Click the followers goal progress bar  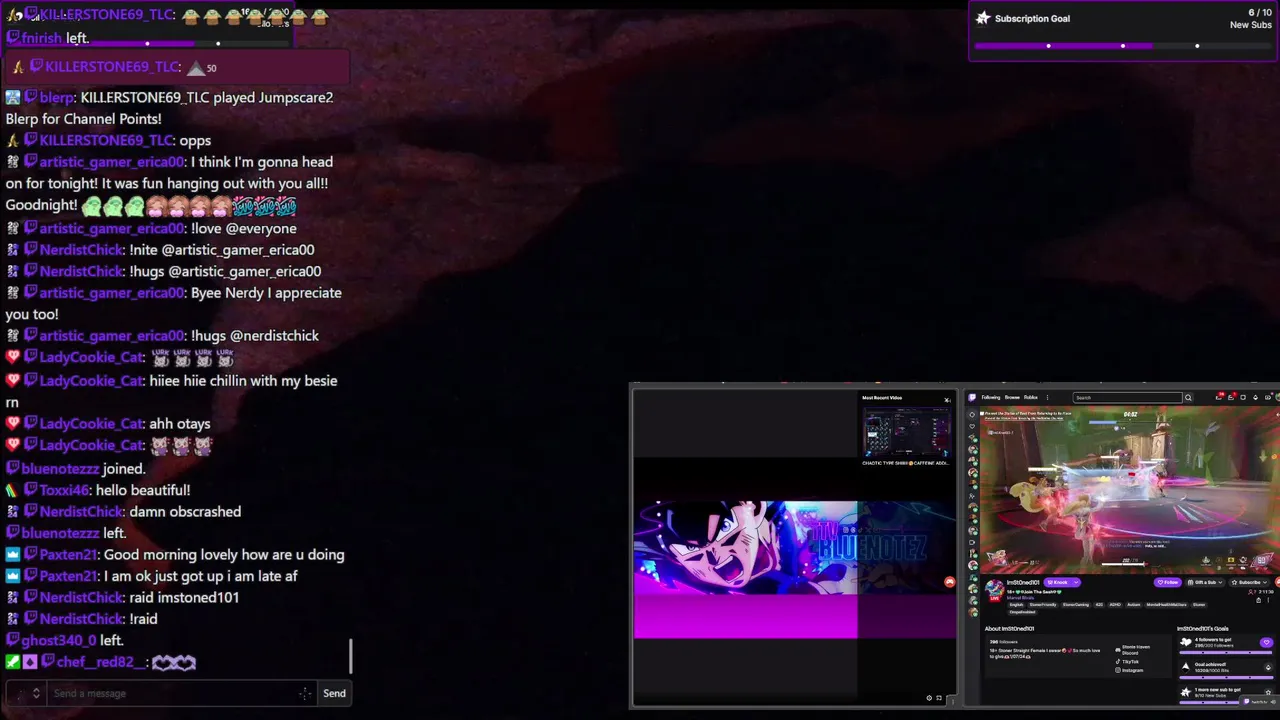click(1226, 652)
